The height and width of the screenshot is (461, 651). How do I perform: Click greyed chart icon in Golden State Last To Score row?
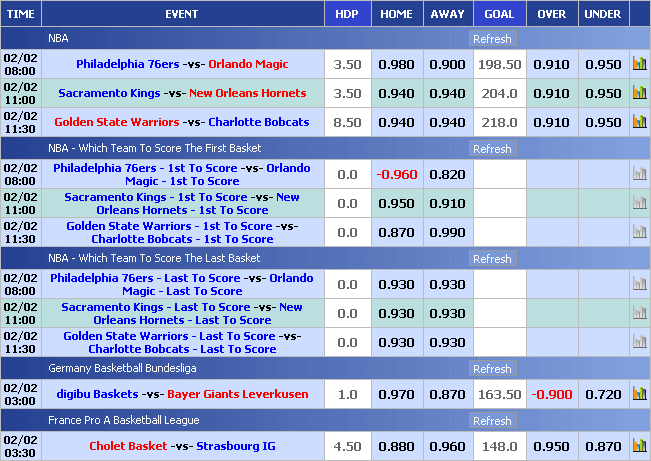coord(639,342)
